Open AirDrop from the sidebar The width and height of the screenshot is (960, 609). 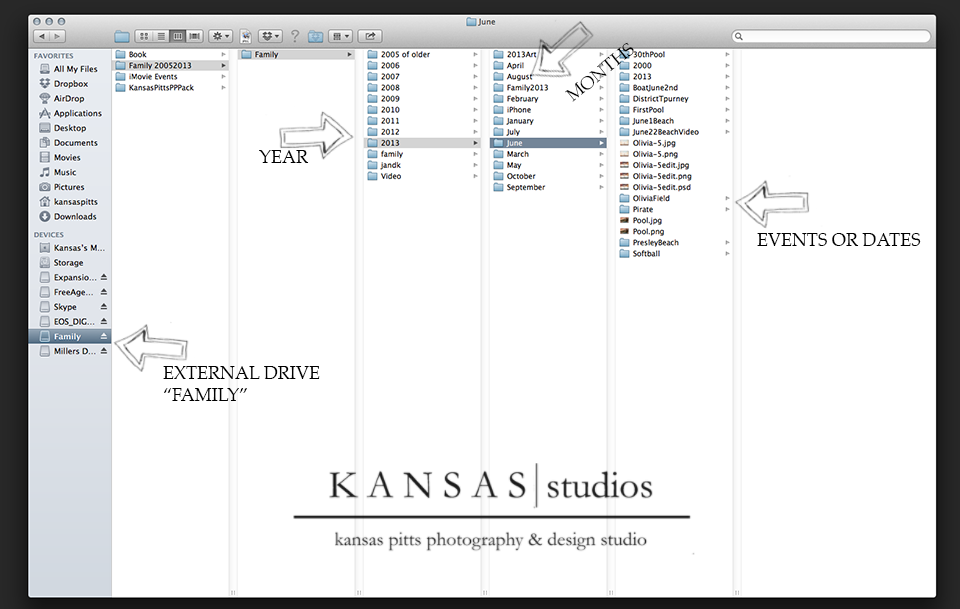[x=70, y=99]
